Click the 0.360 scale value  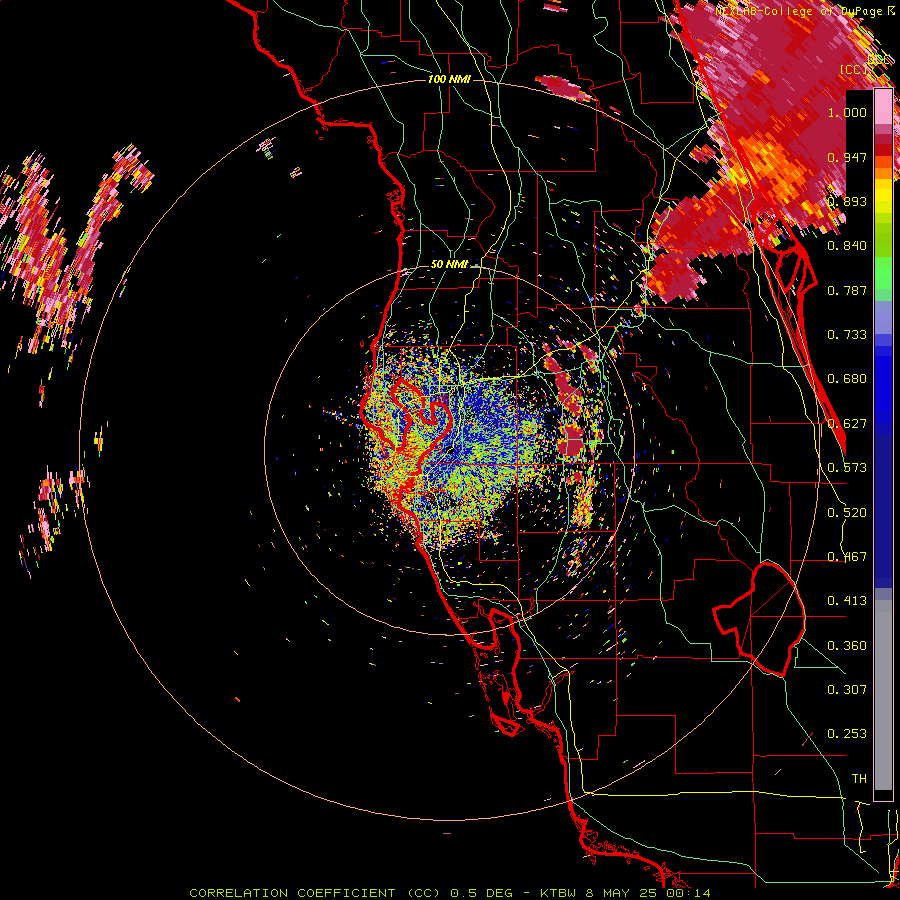coord(847,646)
